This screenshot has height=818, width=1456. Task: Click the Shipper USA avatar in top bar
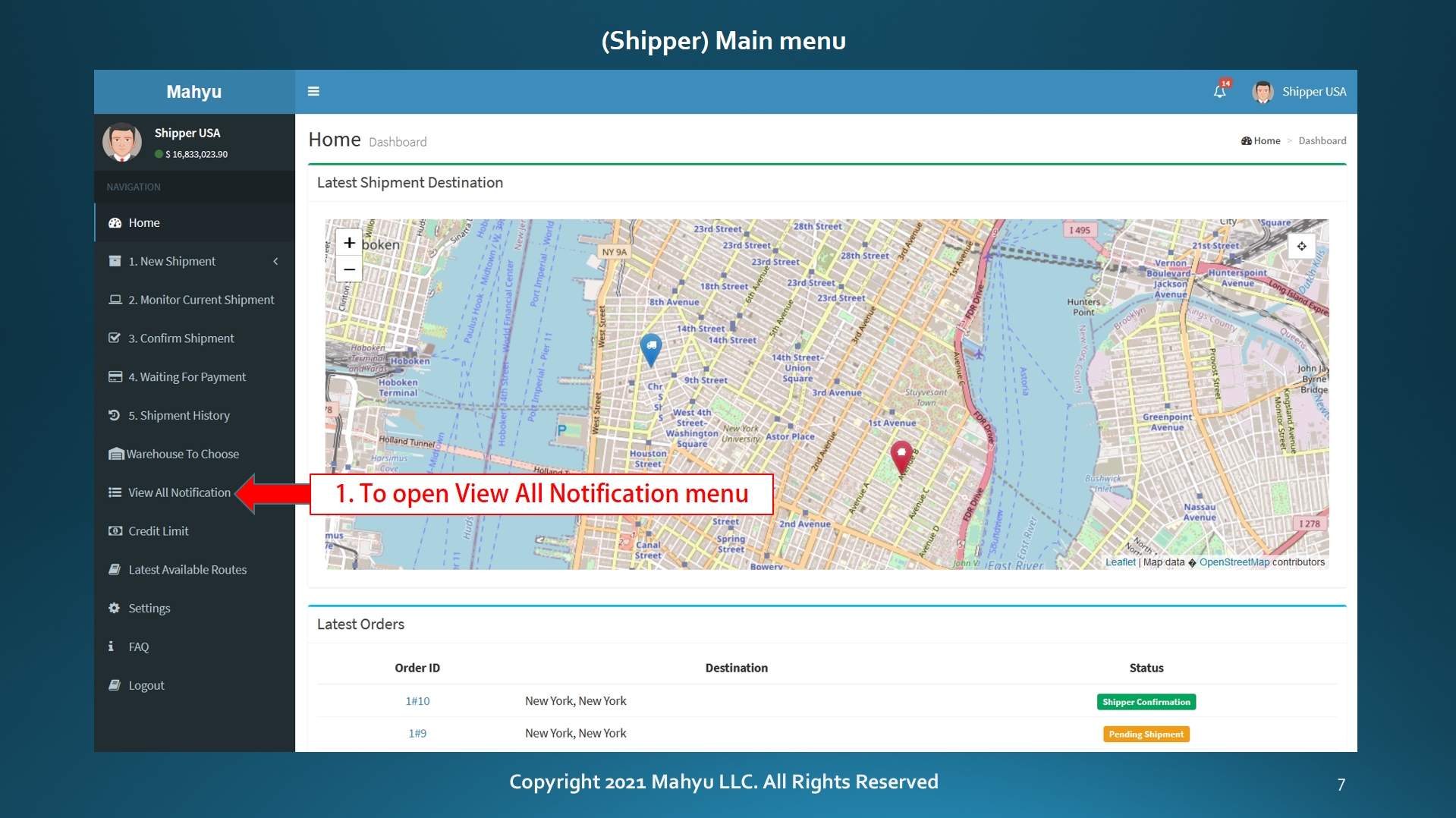(x=1263, y=91)
